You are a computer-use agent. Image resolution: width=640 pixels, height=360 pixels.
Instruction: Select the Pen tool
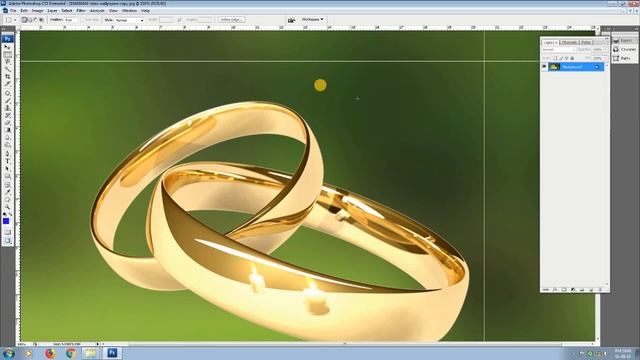point(7,154)
